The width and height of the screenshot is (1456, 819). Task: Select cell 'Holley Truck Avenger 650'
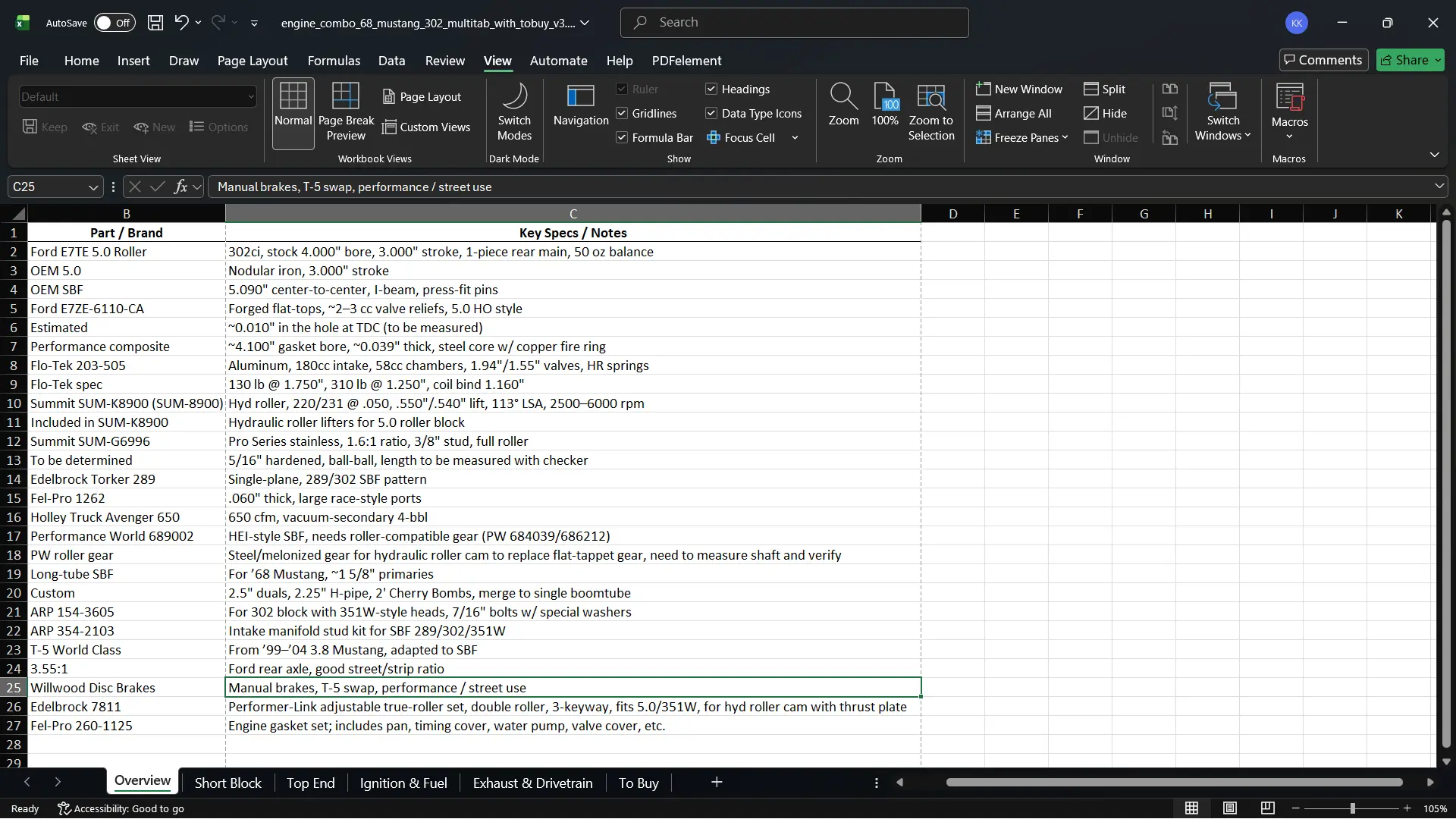point(127,517)
